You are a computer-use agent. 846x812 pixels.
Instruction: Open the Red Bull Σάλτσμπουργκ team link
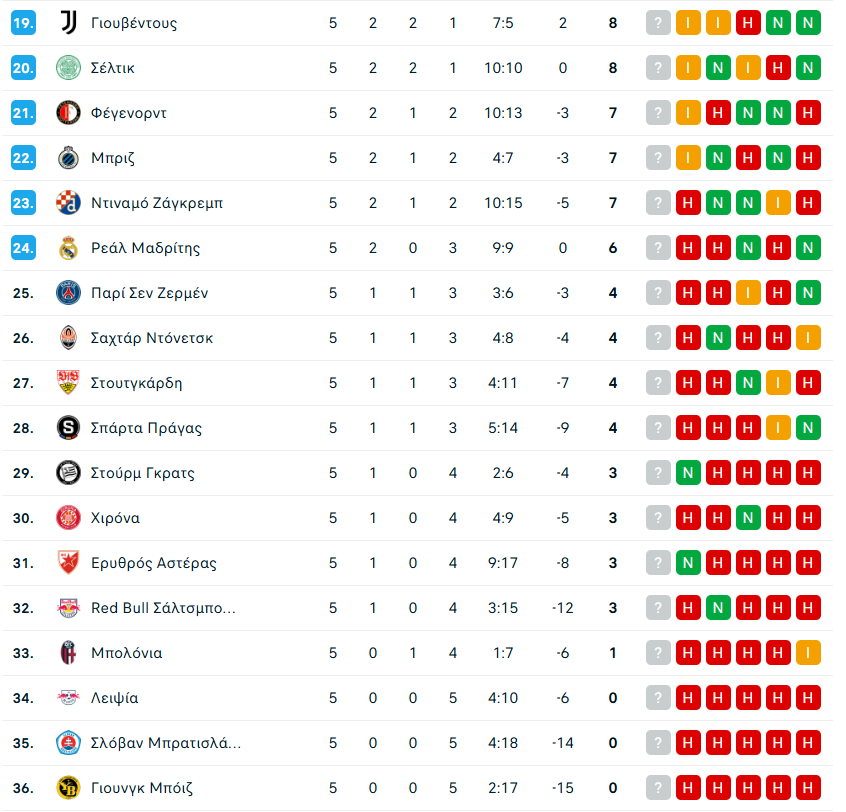[x=163, y=608]
